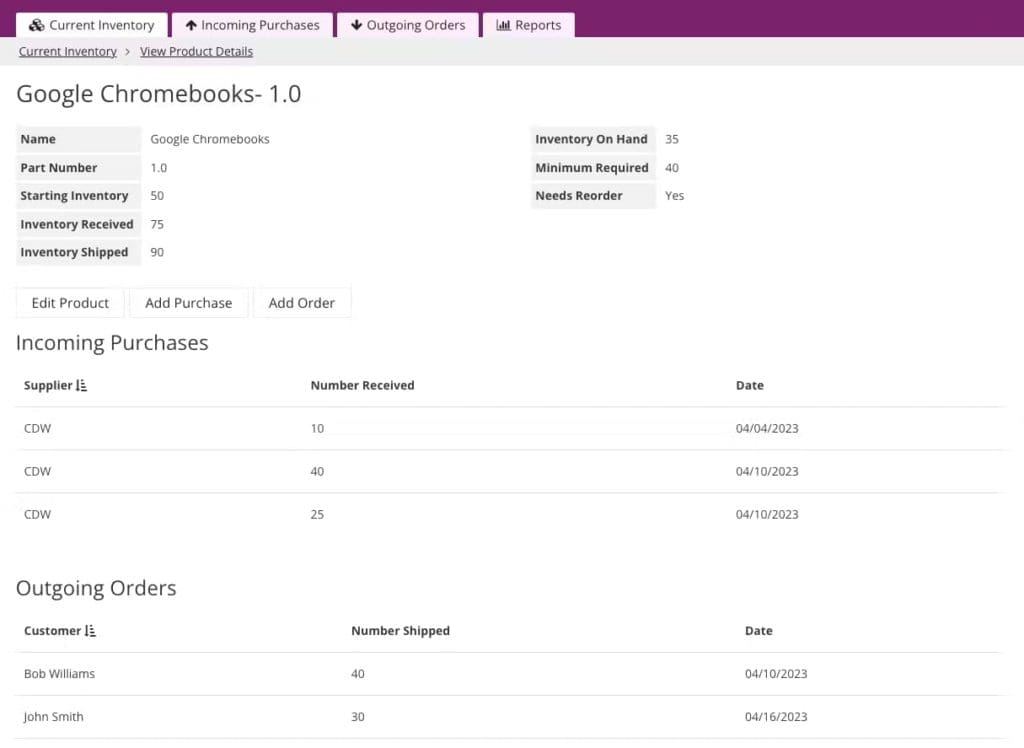Screen dimensions: 1024x748
Task: Open Bob Williams outgoing order row
Action: (x=59, y=674)
